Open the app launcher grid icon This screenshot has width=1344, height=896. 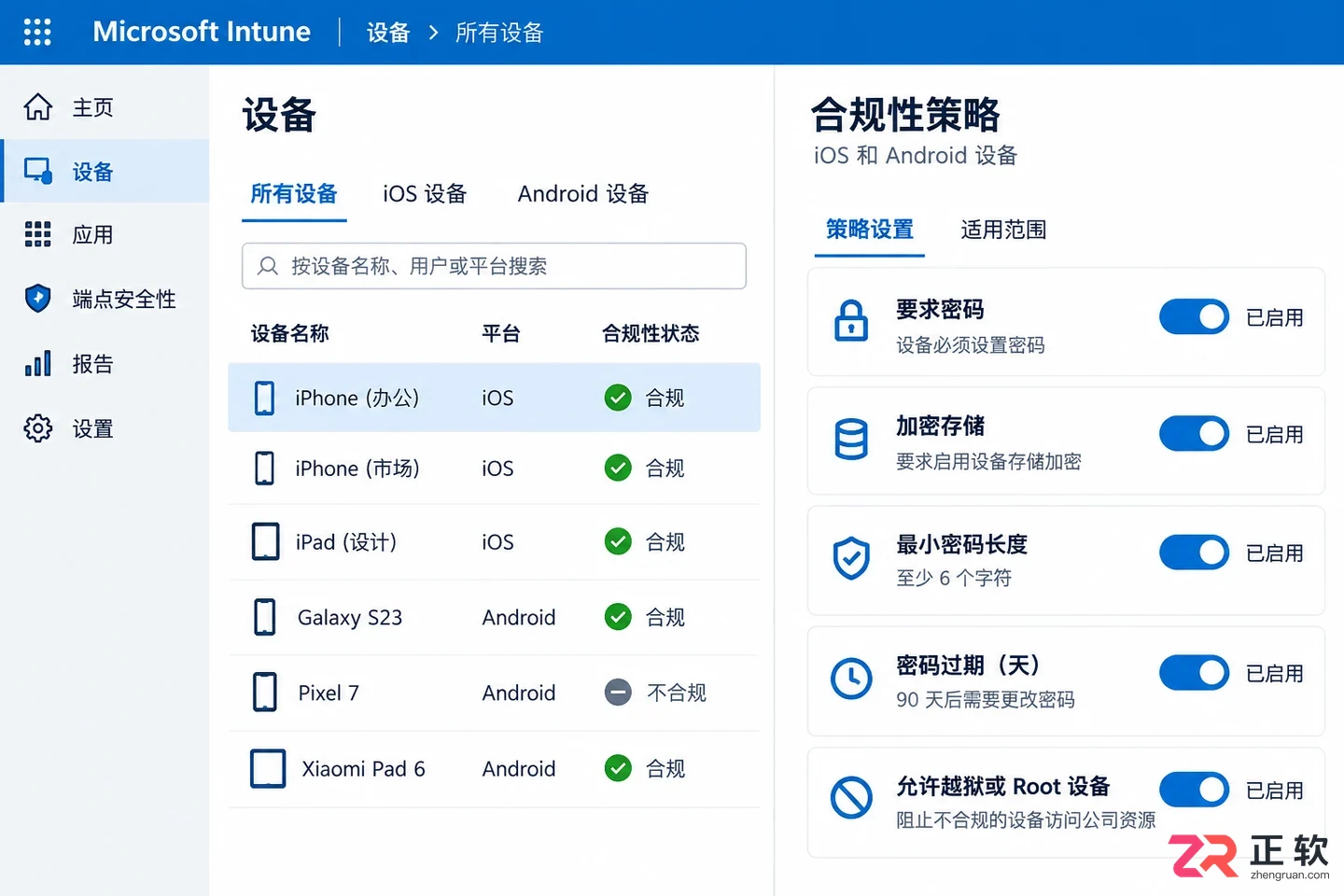pos(37,32)
